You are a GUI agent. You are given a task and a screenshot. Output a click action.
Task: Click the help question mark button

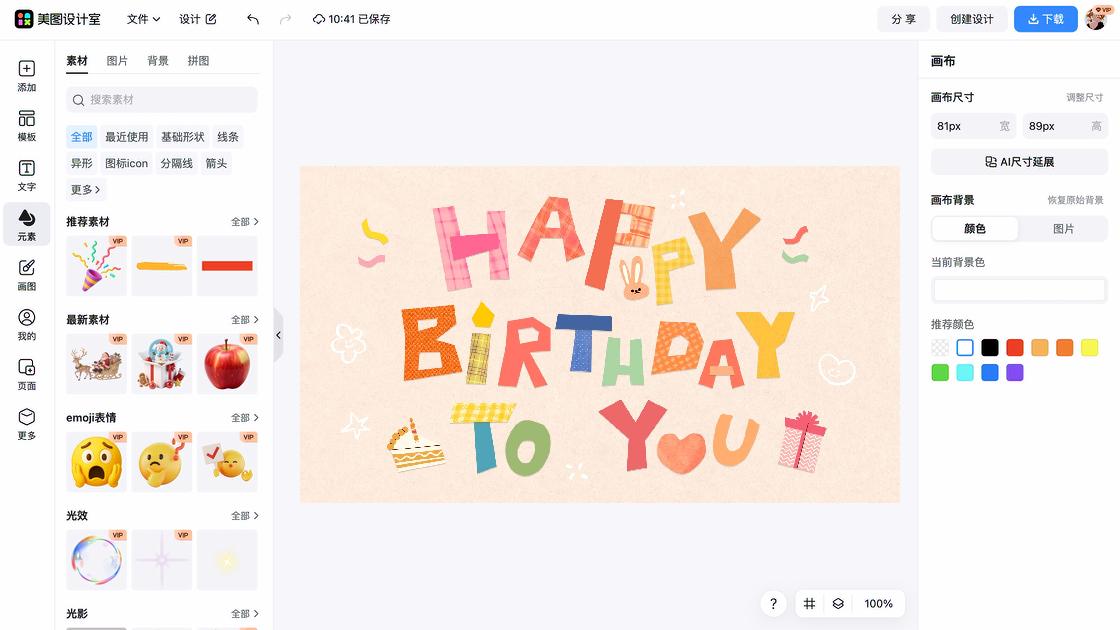[x=773, y=604]
